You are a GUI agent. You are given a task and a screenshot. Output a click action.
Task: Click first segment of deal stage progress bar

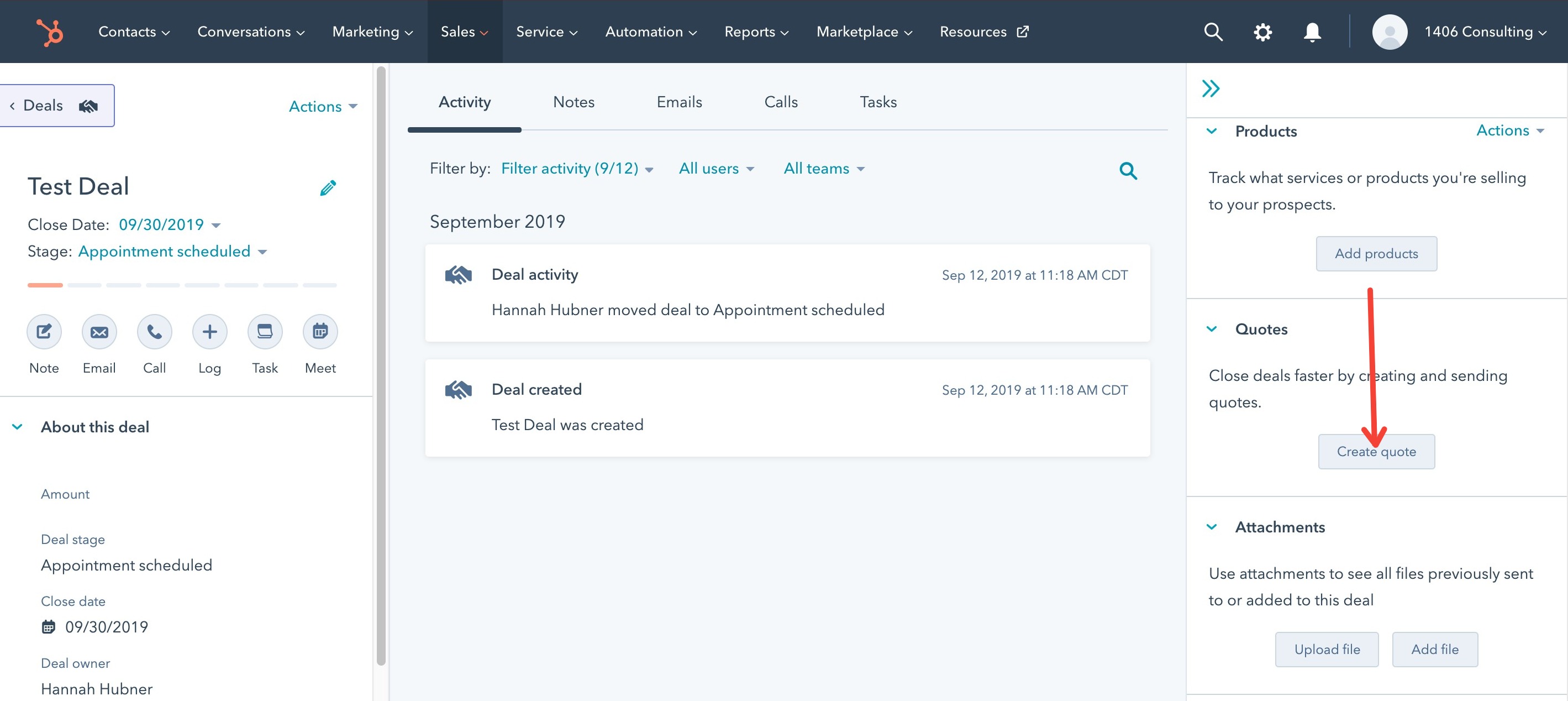[45, 285]
